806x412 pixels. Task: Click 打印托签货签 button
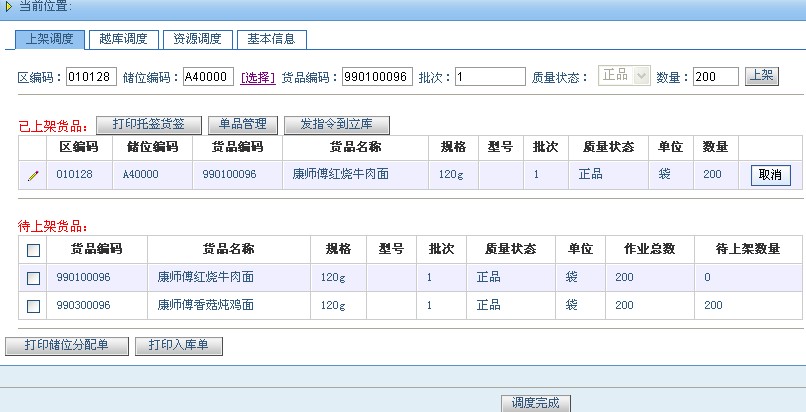pyautogui.click(x=149, y=124)
